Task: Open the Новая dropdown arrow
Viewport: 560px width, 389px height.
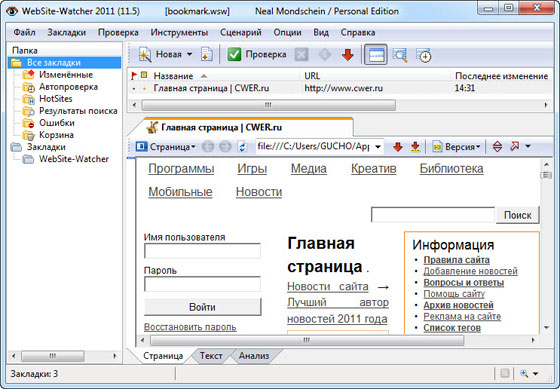Action: [x=190, y=55]
